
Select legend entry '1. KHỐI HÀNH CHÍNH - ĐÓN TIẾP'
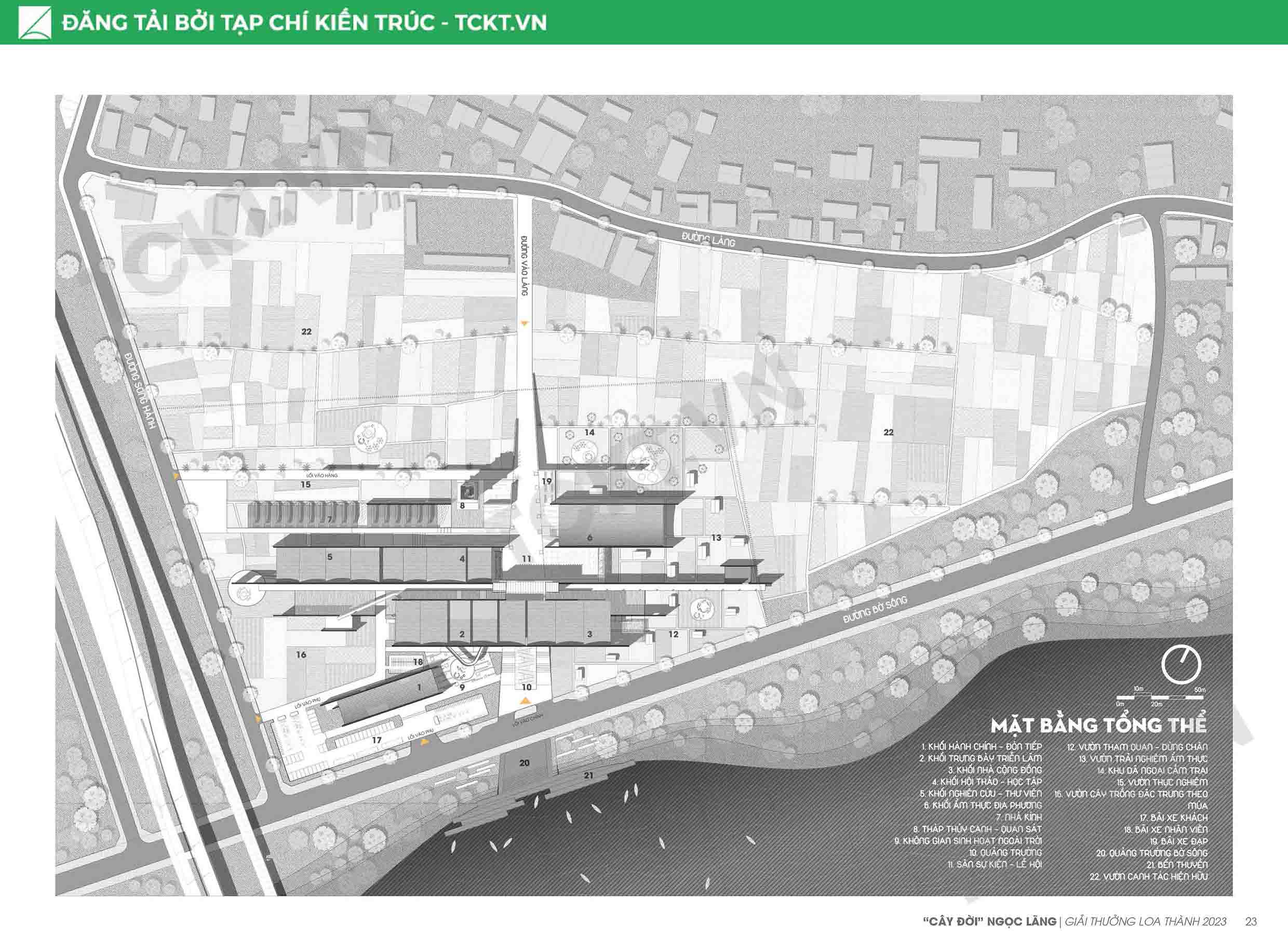tap(981, 747)
